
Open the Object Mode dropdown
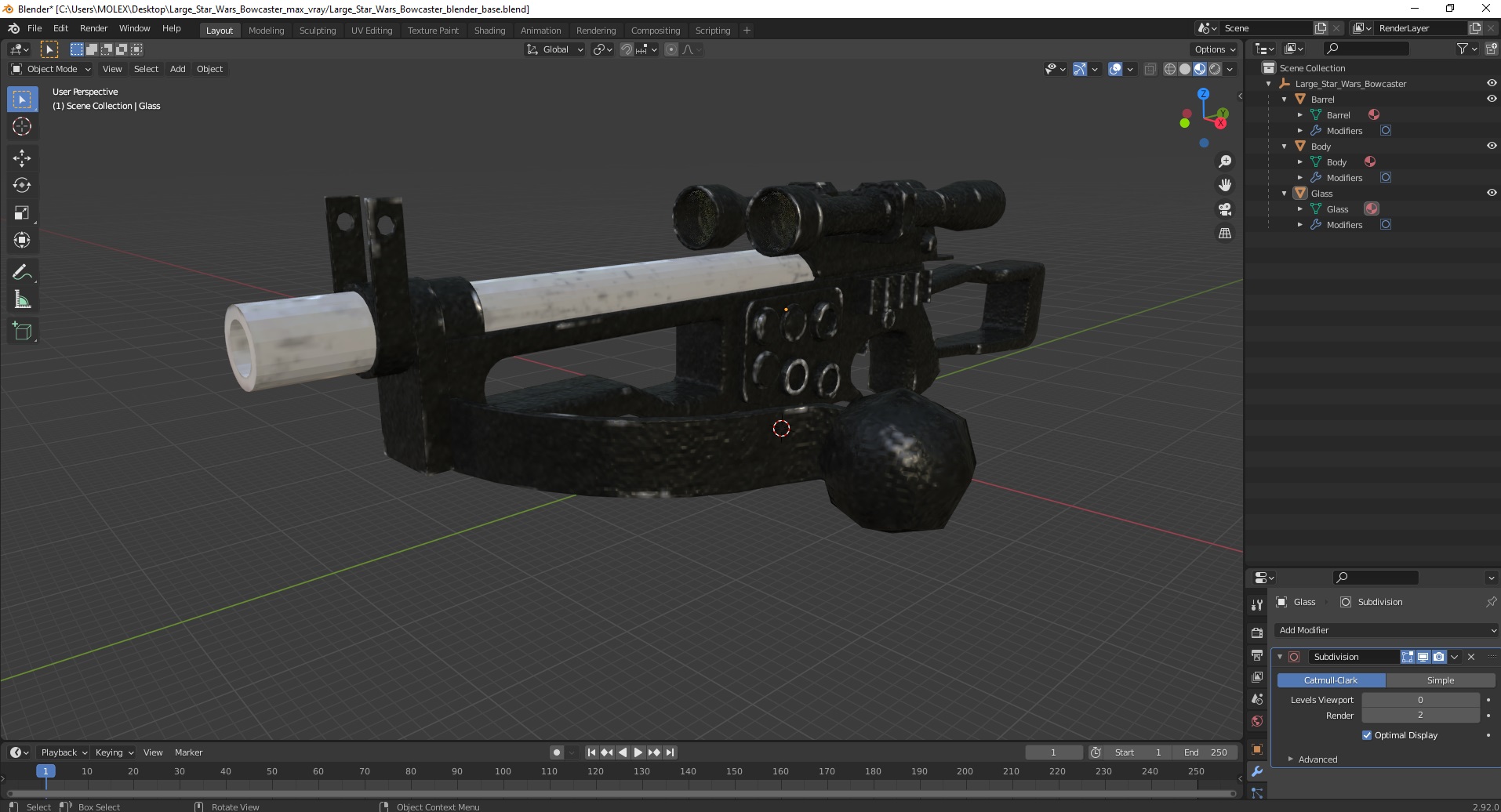coord(51,69)
